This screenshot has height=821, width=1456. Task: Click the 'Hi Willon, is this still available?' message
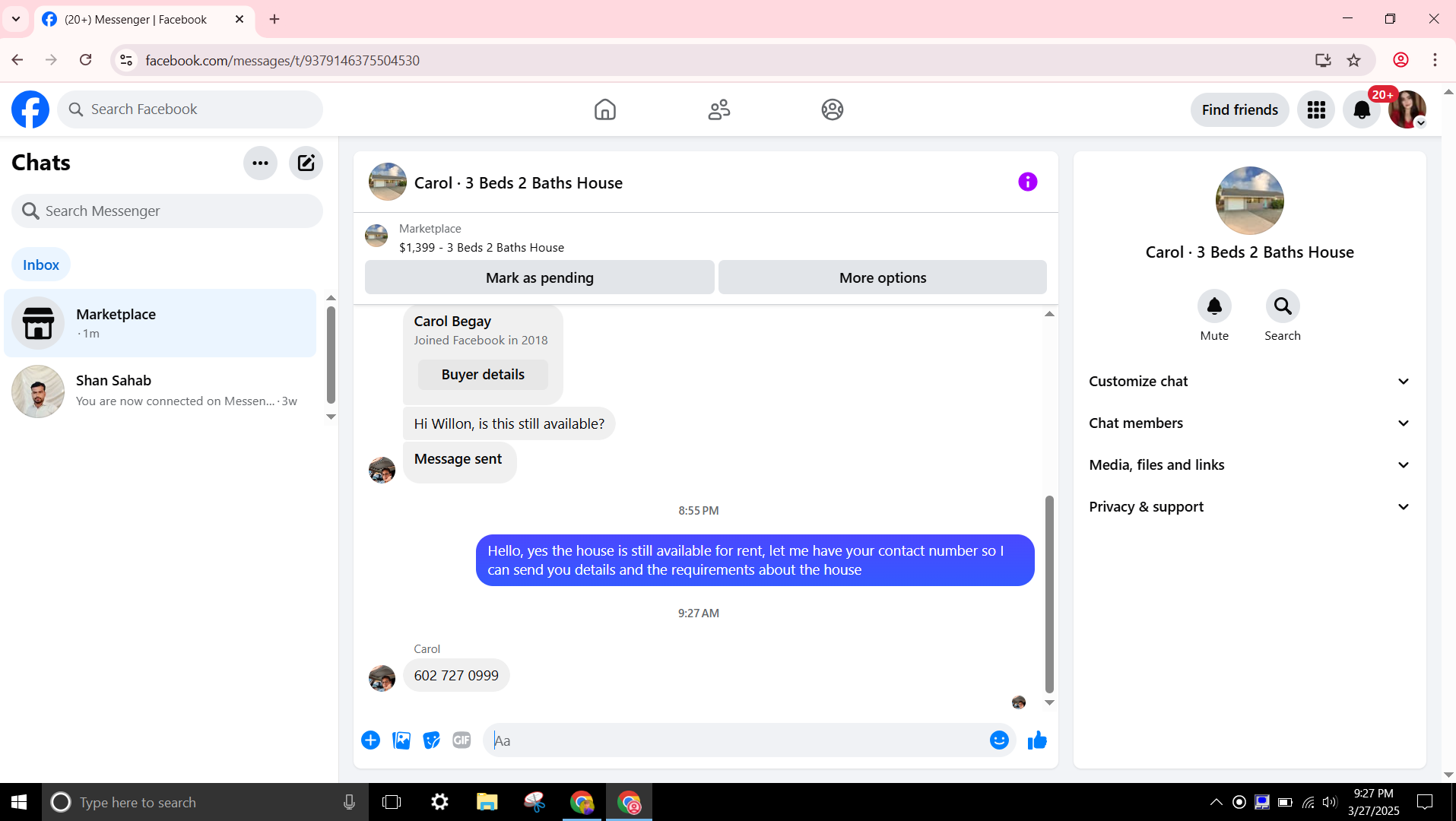(509, 423)
